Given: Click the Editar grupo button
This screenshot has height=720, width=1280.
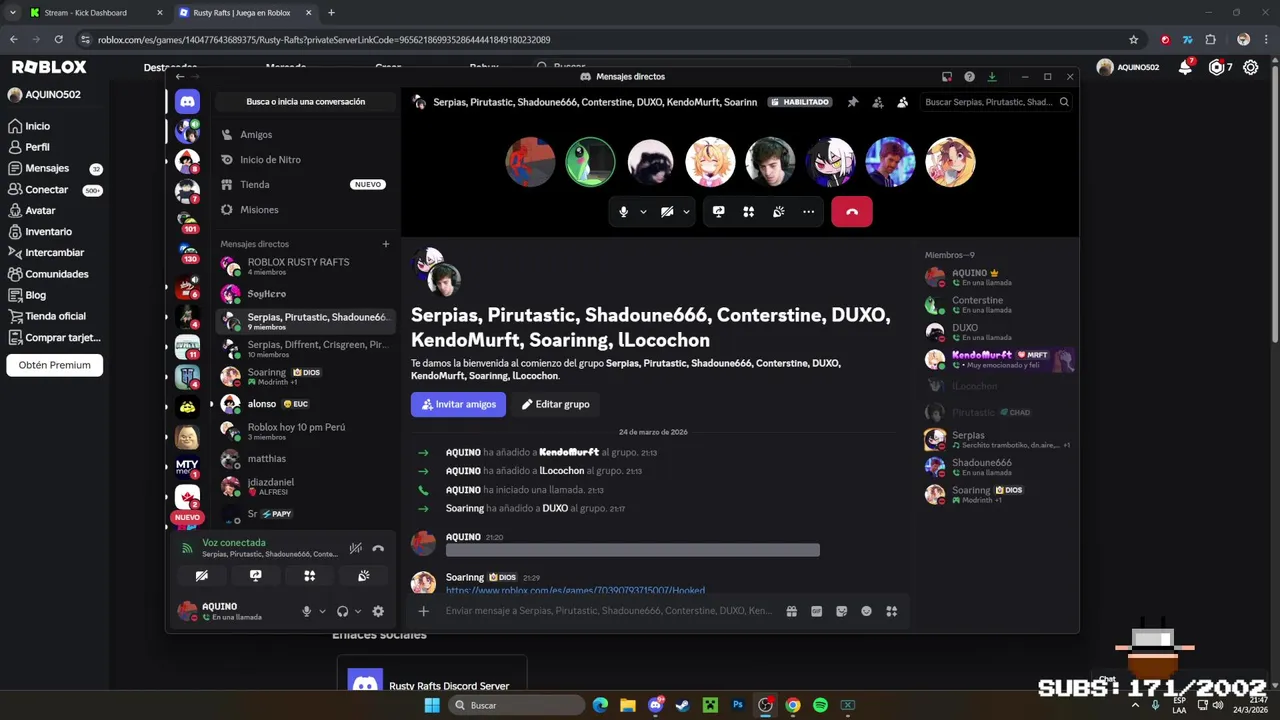Looking at the screenshot, I should [x=555, y=404].
